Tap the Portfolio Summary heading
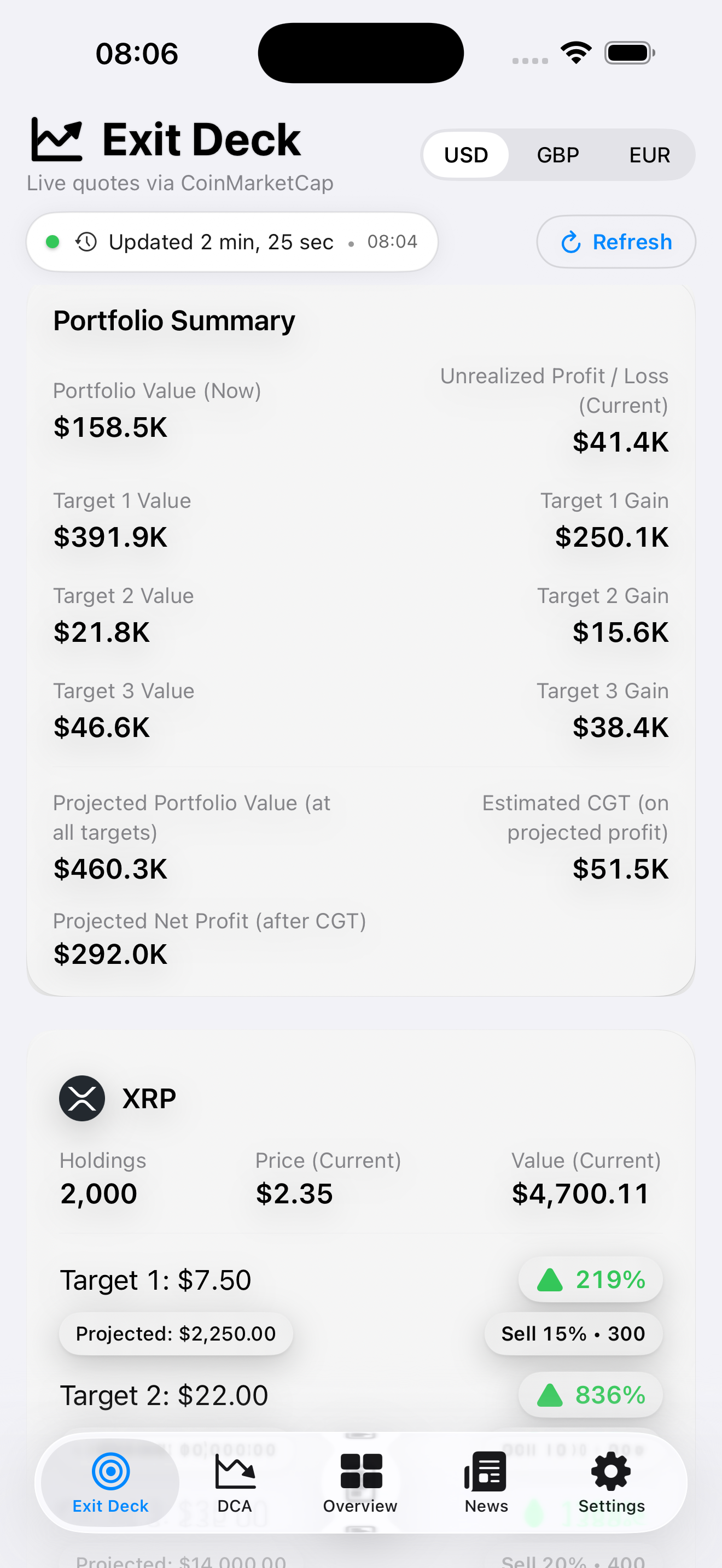The width and height of the screenshot is (722, 1568). [174, 321]
